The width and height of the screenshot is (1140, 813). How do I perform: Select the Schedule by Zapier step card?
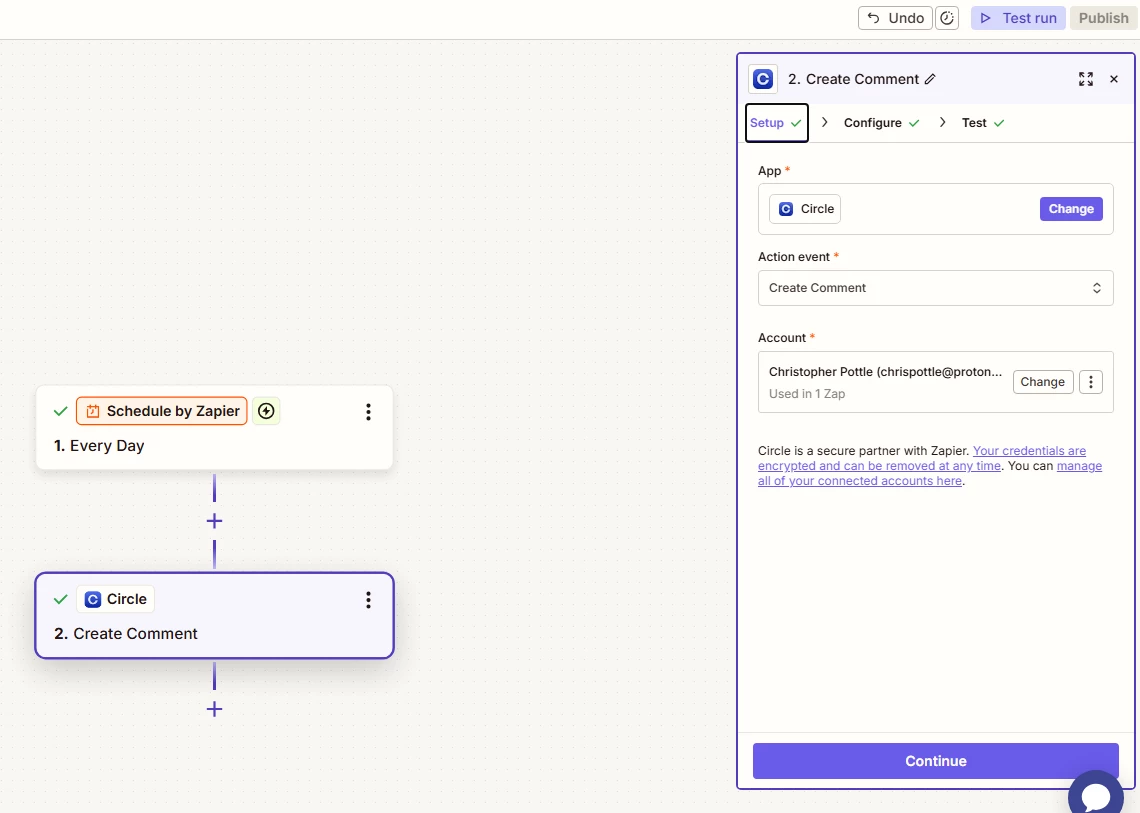(214, 428)
